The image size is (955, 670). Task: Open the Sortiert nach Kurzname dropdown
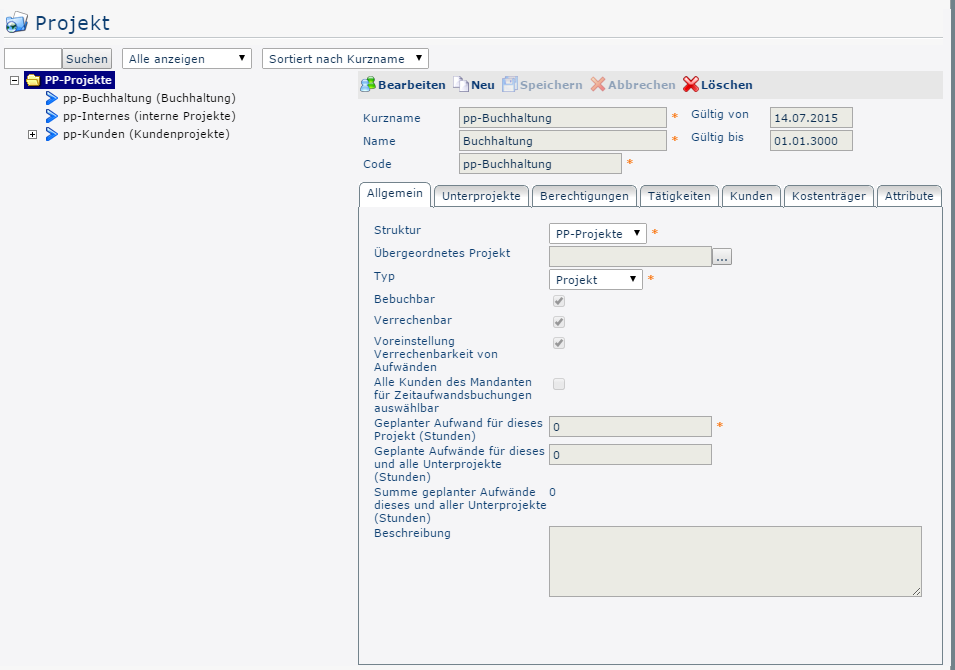(x=345, y=59)
